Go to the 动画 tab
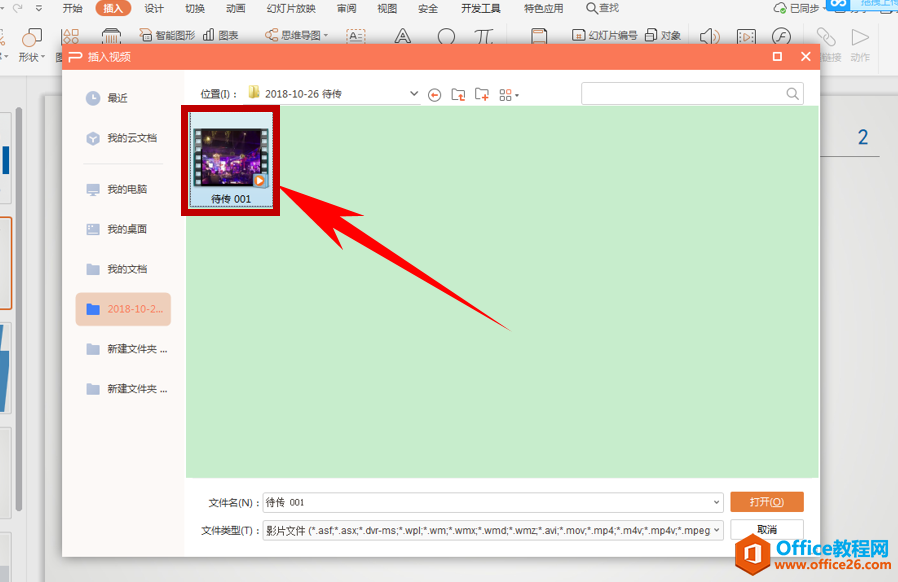 (x=235, y=8)
